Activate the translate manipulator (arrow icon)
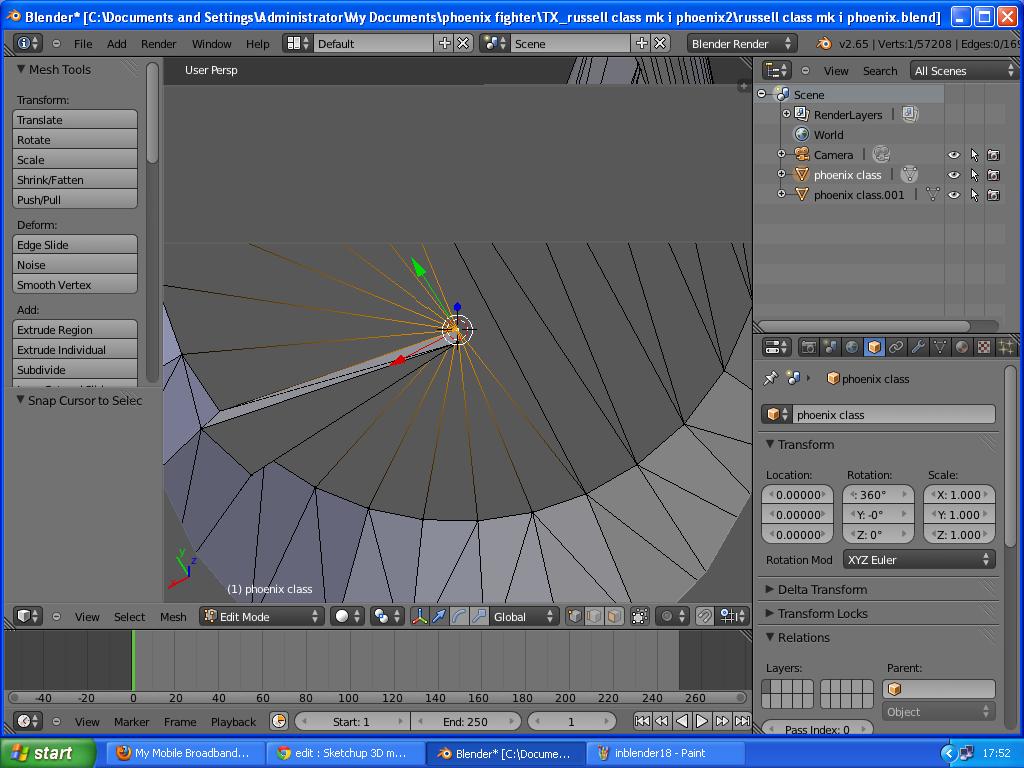 click(x=437, y=617)
